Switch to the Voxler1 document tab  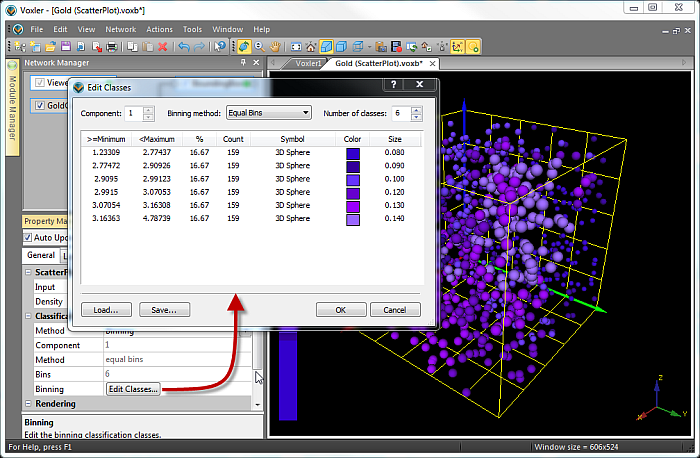[x=308, y=63]
